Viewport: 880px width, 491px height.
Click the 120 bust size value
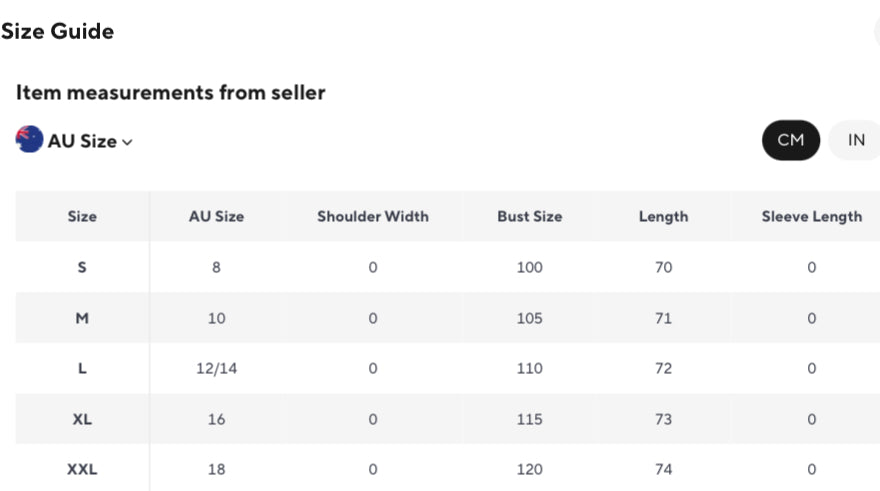click(530, 469)
